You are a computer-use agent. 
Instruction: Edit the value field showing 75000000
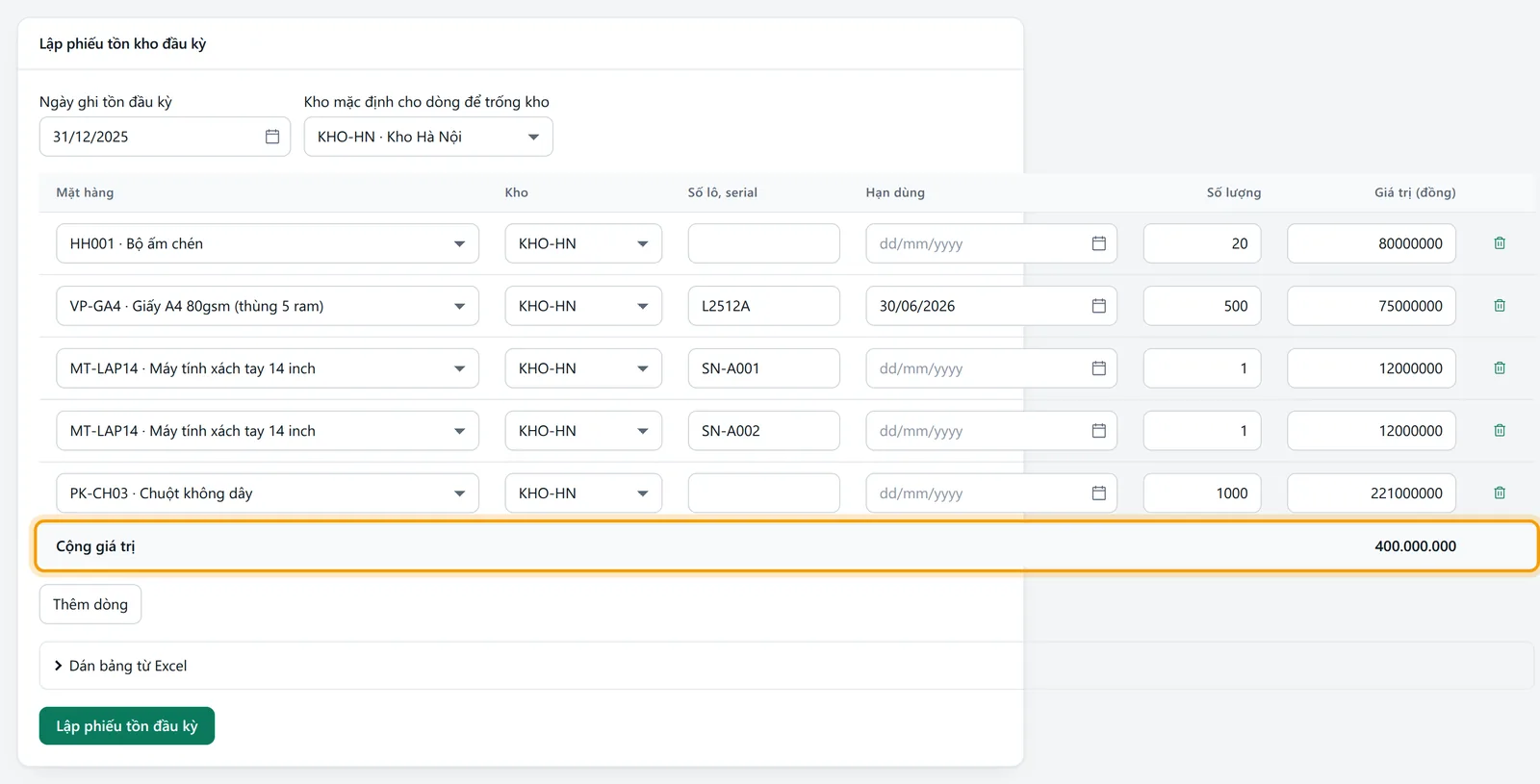[1372, 306]
